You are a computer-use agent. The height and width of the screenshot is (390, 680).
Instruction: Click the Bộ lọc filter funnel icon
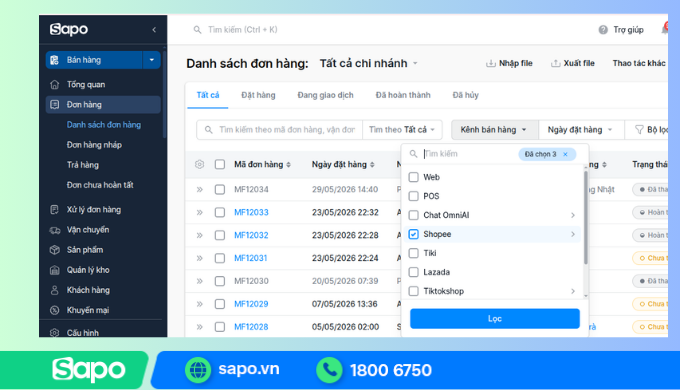tap(639, 130)
